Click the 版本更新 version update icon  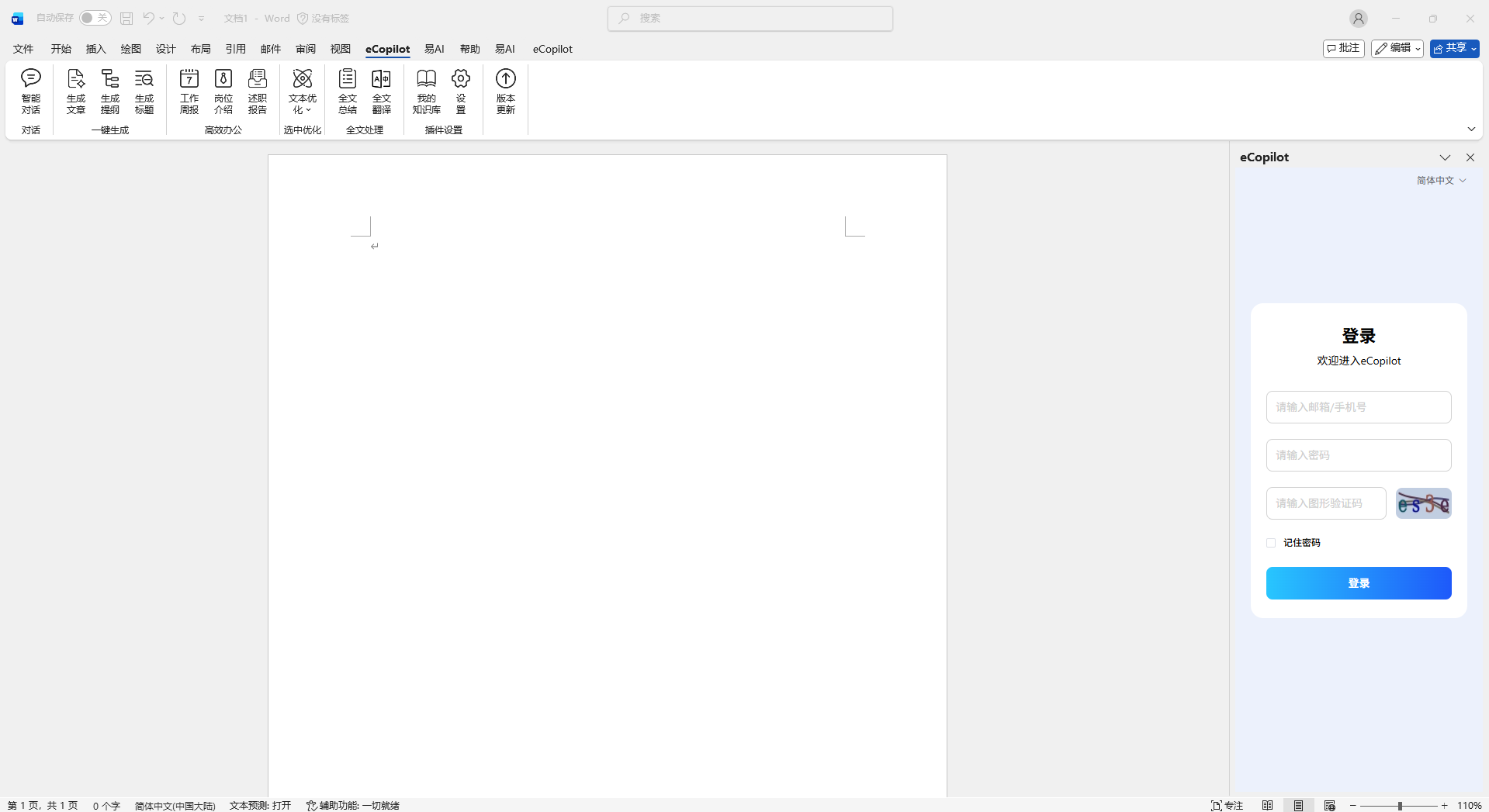tap(506, 91)
